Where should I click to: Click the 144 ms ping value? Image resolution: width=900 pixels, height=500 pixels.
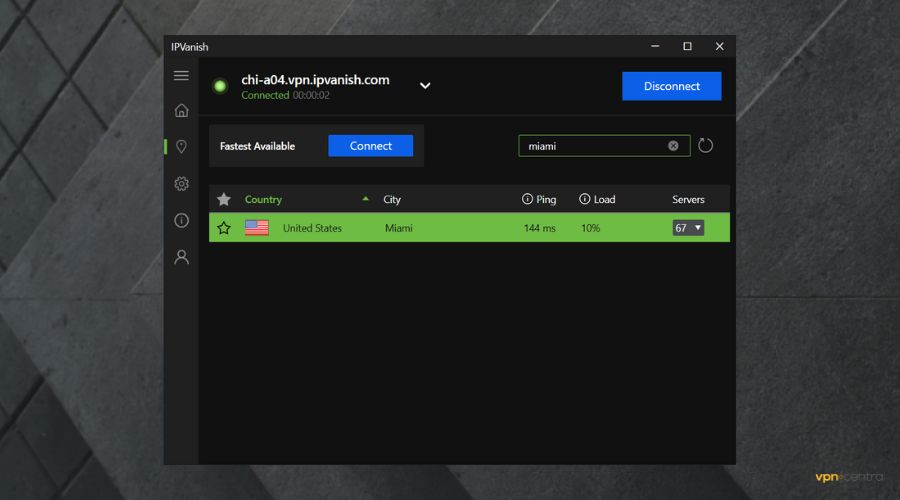coord(540,228)
